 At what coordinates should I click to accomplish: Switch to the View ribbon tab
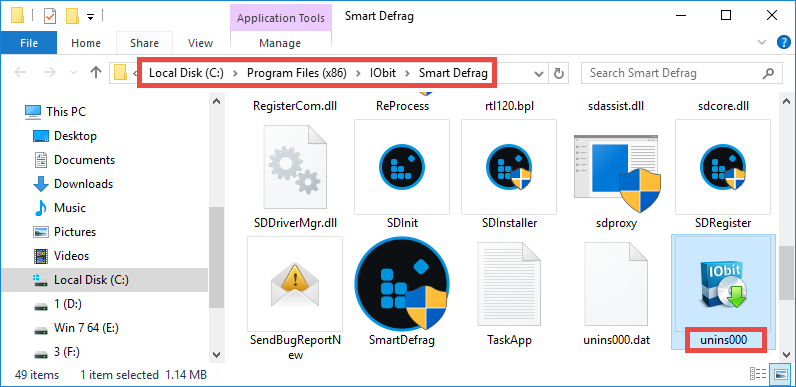click(201, 43)
